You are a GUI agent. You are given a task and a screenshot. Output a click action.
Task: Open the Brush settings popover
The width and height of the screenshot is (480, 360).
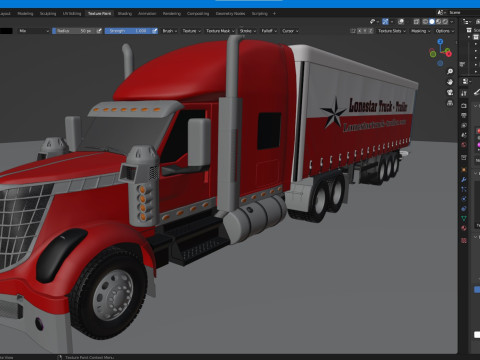(169, 31)
